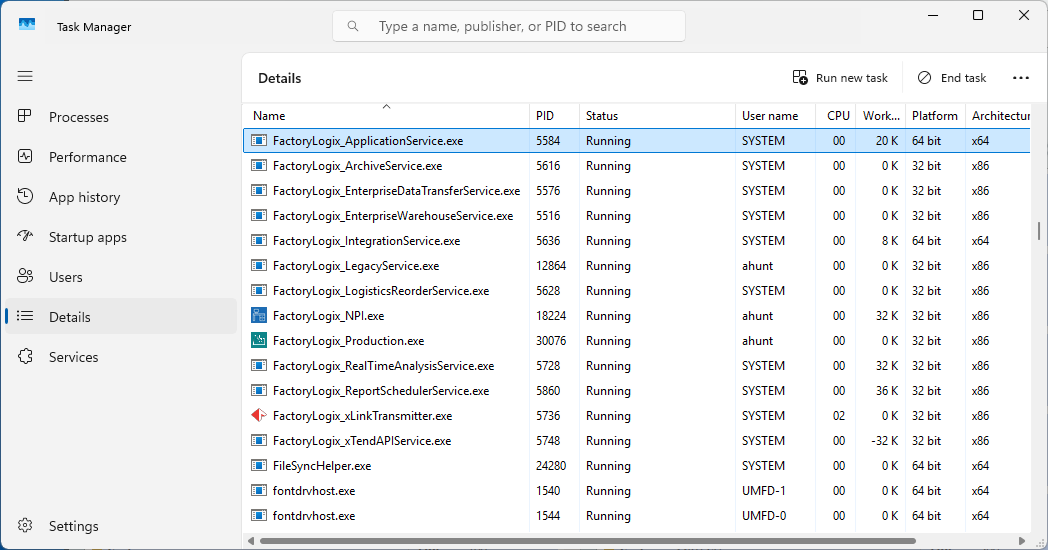
Task: Click the Services puzzle-piece icon
Action: 25,356
